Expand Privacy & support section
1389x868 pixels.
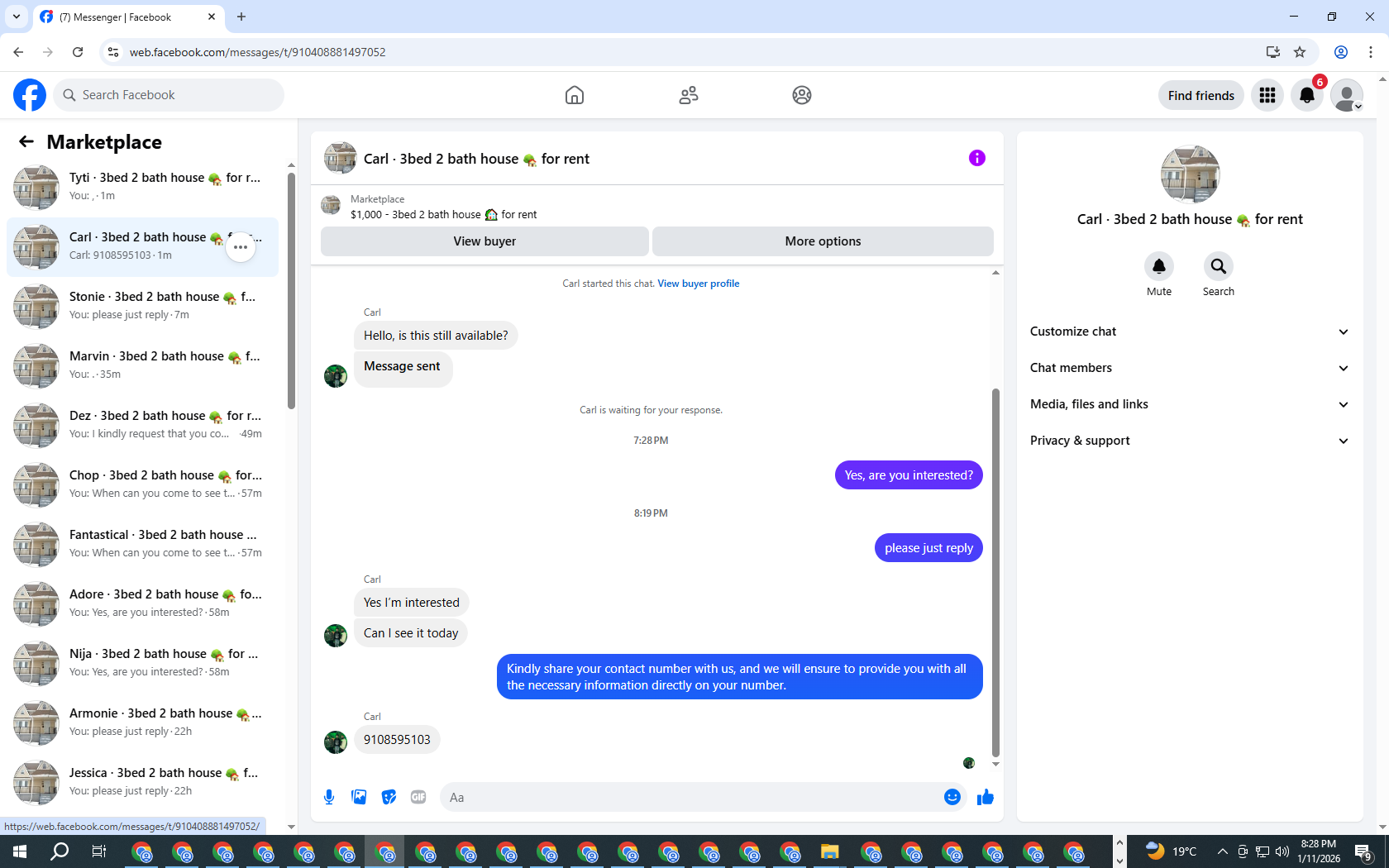tap(1190, 441)
